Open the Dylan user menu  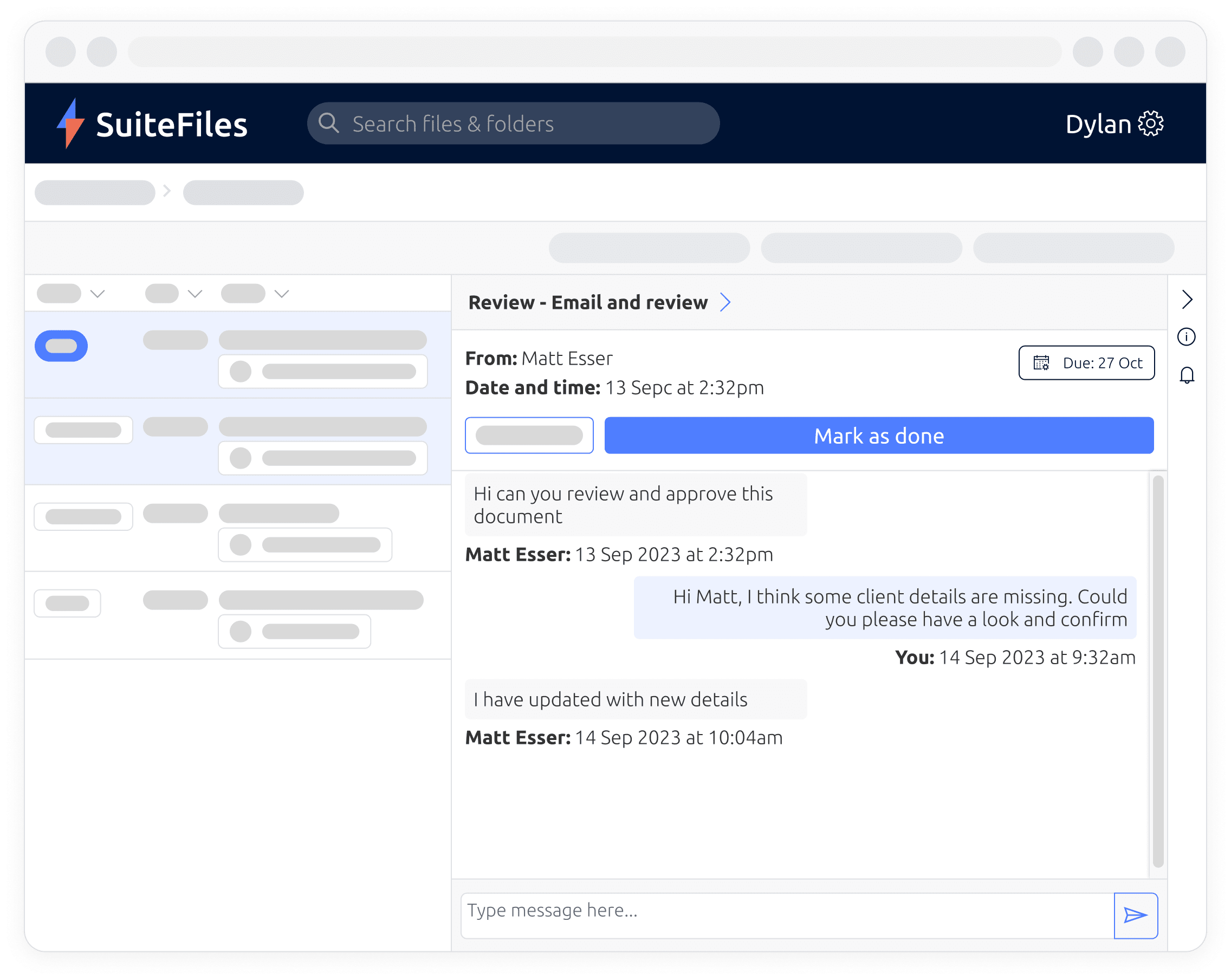click(1098, 124)
